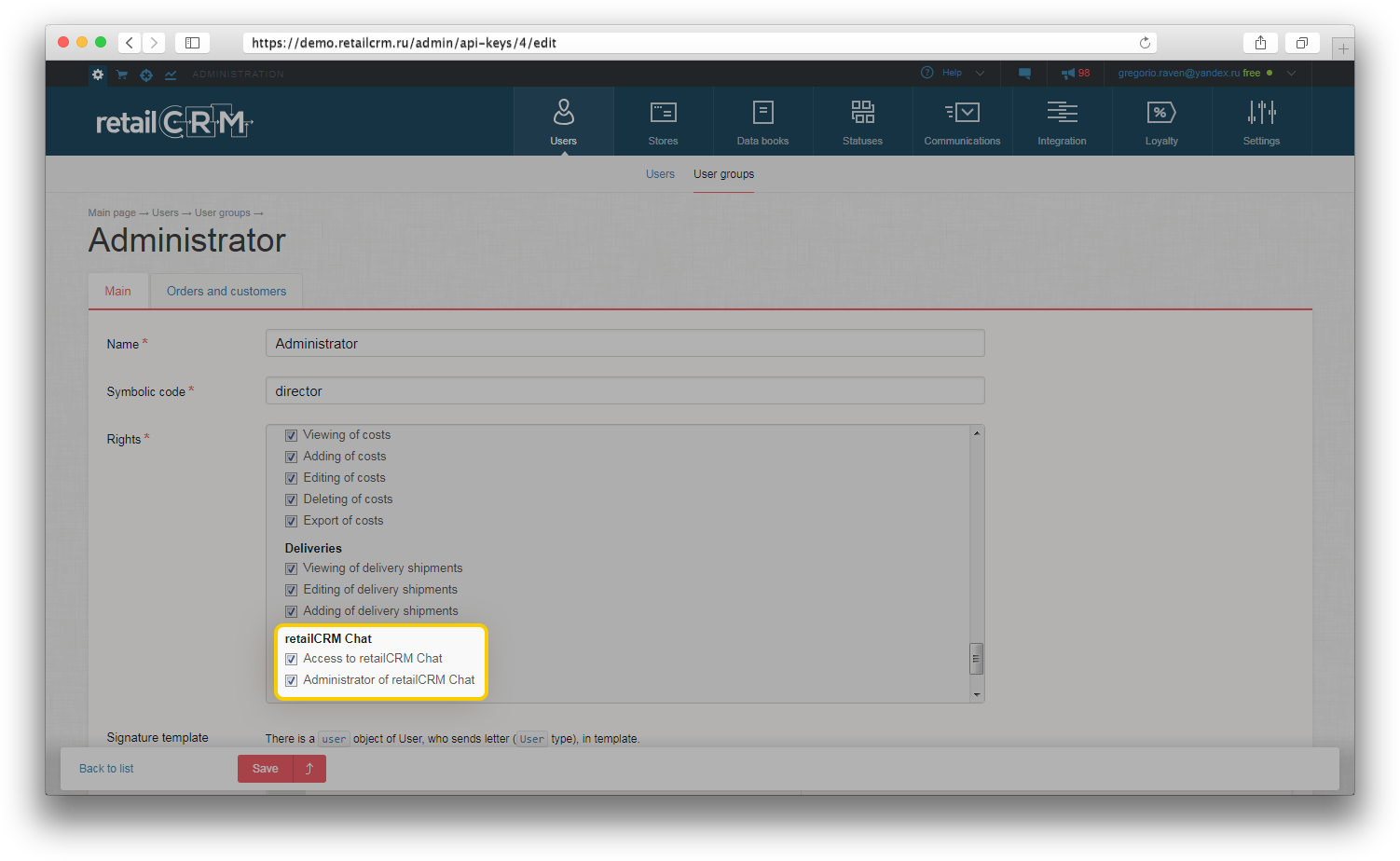
Task: Open the Data books section icon
Action: pyautogui.click(x=762, y=113)
